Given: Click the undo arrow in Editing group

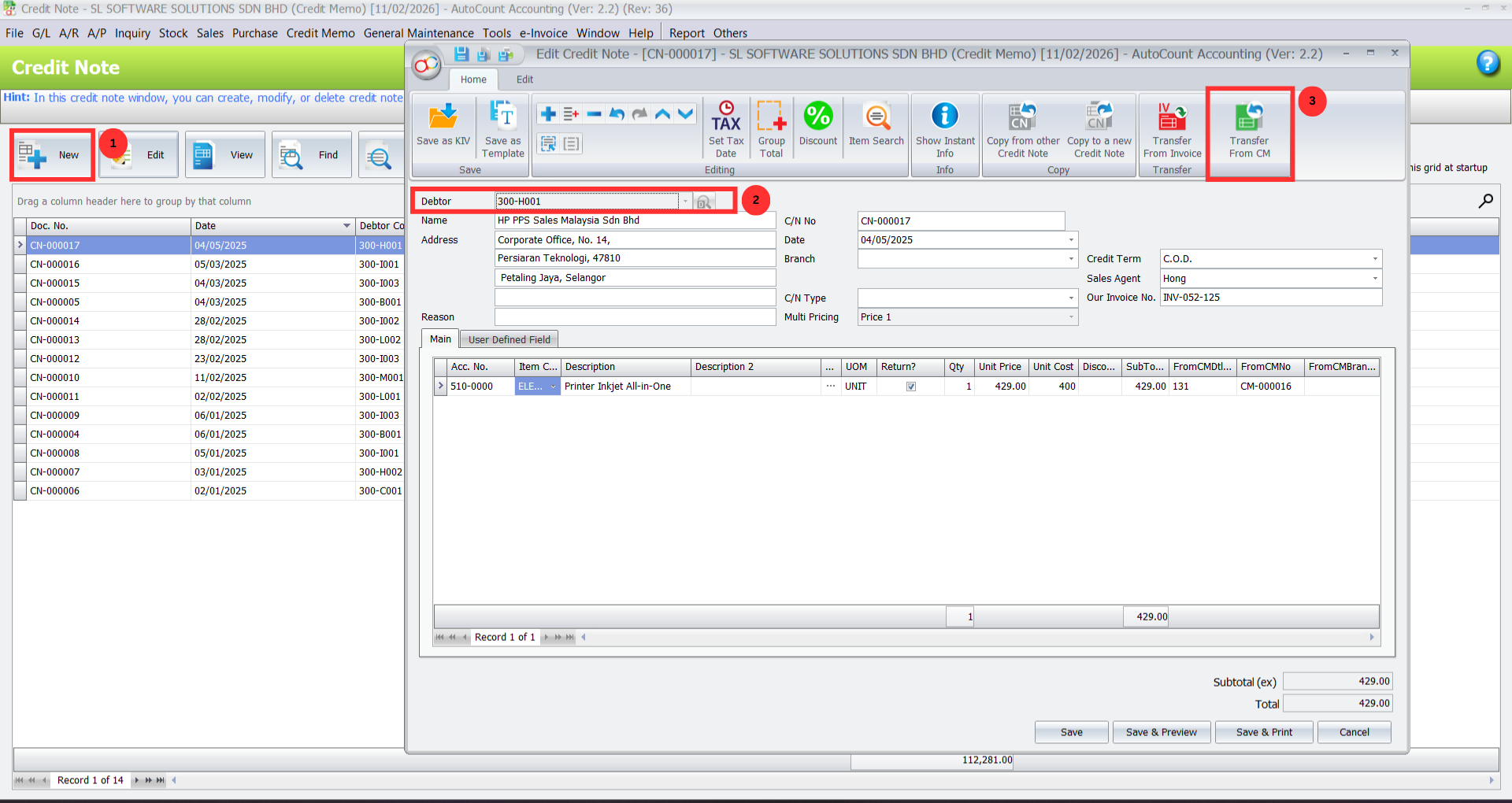Looking at the screenshot, I should point(617,113).
